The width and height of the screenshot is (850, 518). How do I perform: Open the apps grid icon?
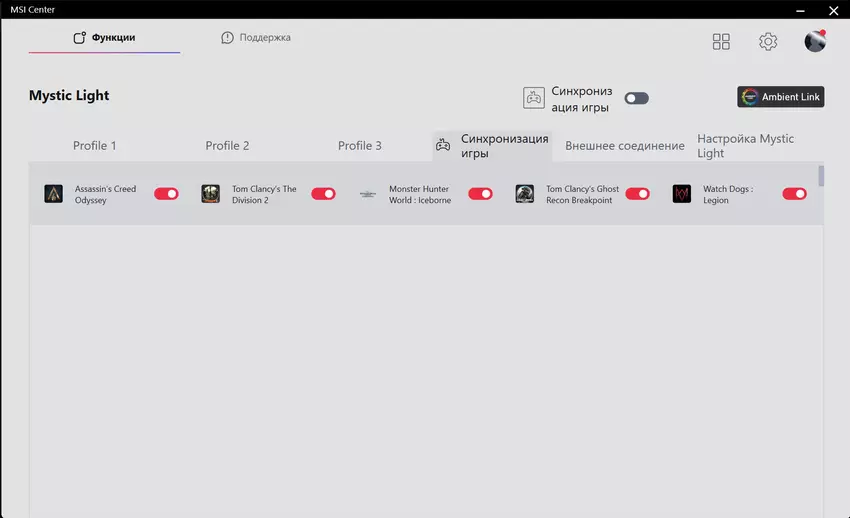point(721,41)
